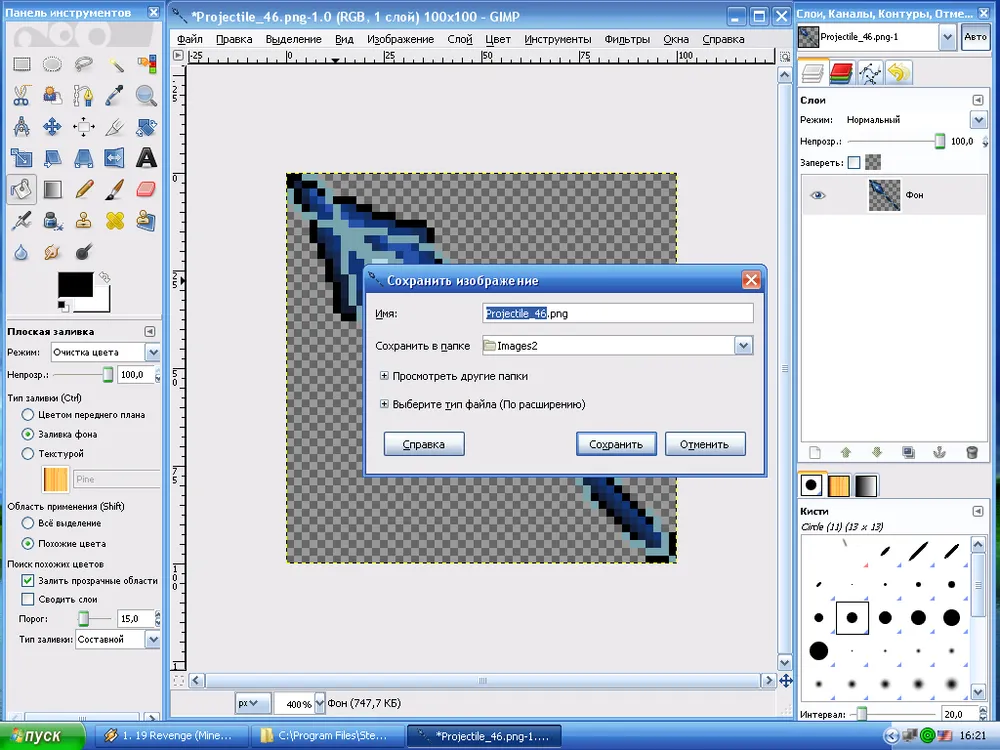Activate the Zoom magnifier tool
Viewport: 1000px width, 750px height.
[x=146, y=96]
